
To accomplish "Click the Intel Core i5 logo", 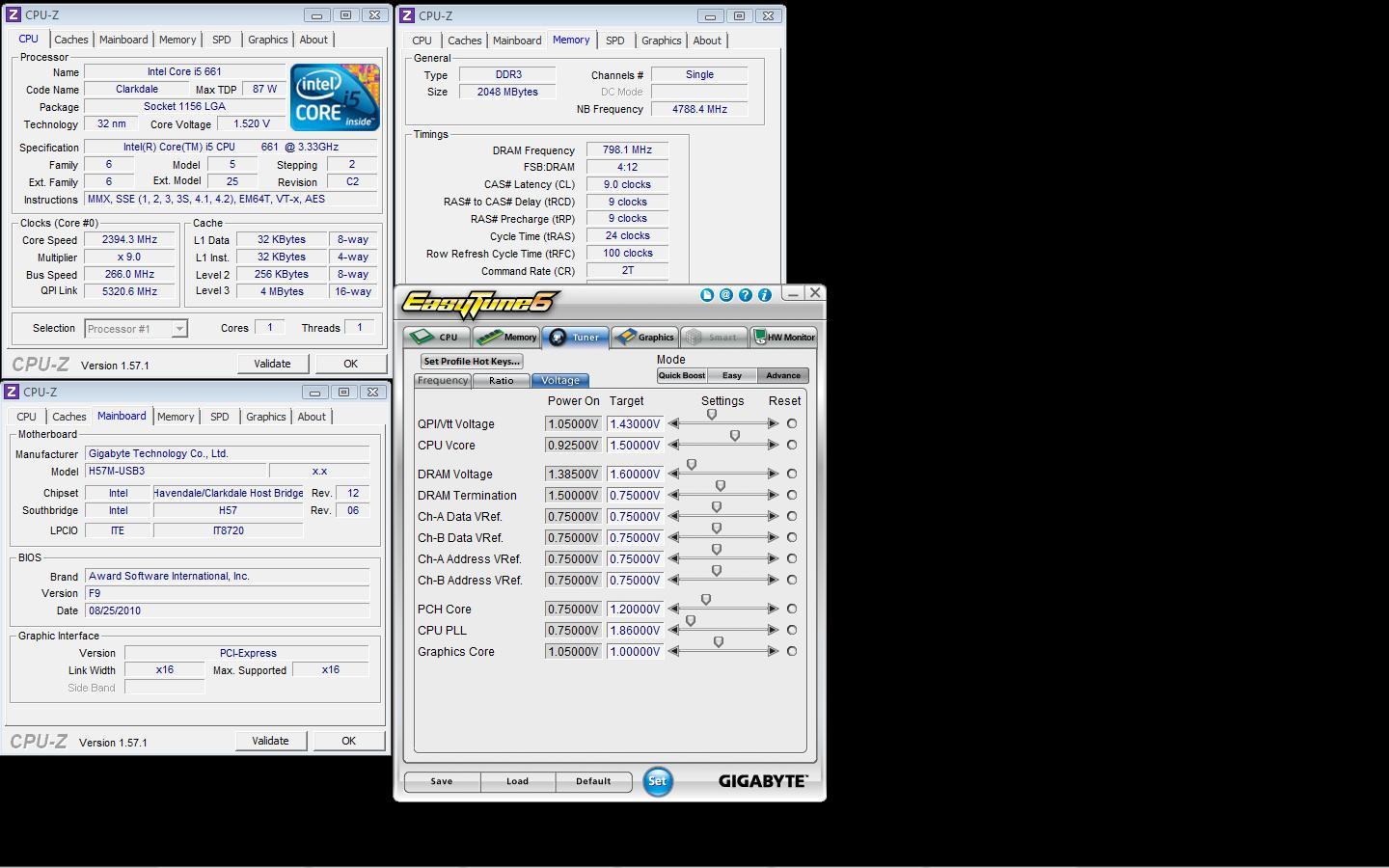I will [x=335, y=97].
